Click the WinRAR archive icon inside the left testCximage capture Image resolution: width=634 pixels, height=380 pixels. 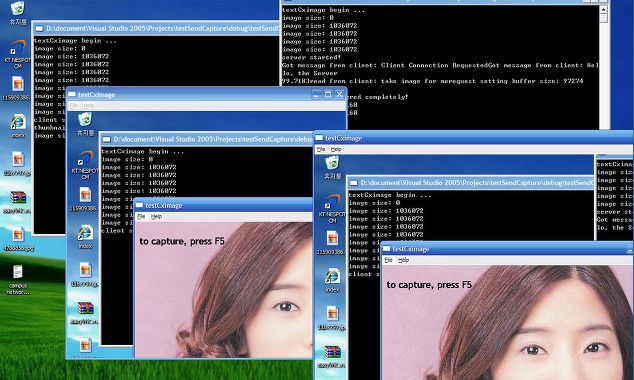[85, 308]
